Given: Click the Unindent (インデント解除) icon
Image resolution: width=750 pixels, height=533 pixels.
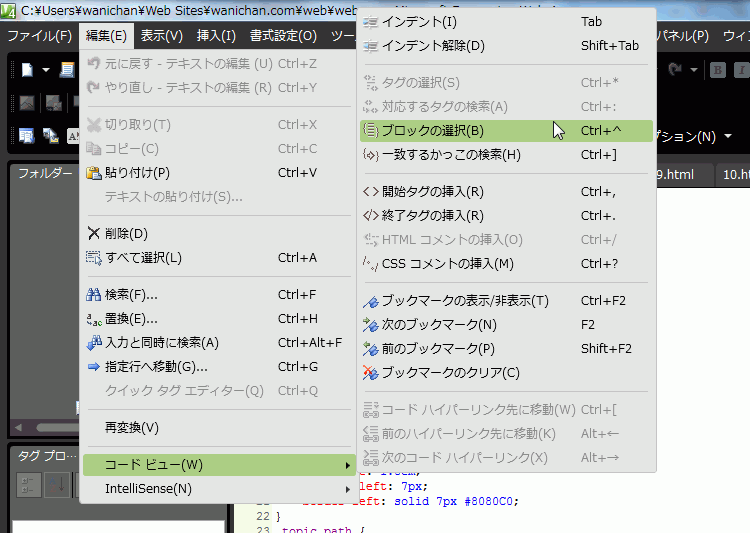Looking at the screenshot, I should (x=371, y=46).
